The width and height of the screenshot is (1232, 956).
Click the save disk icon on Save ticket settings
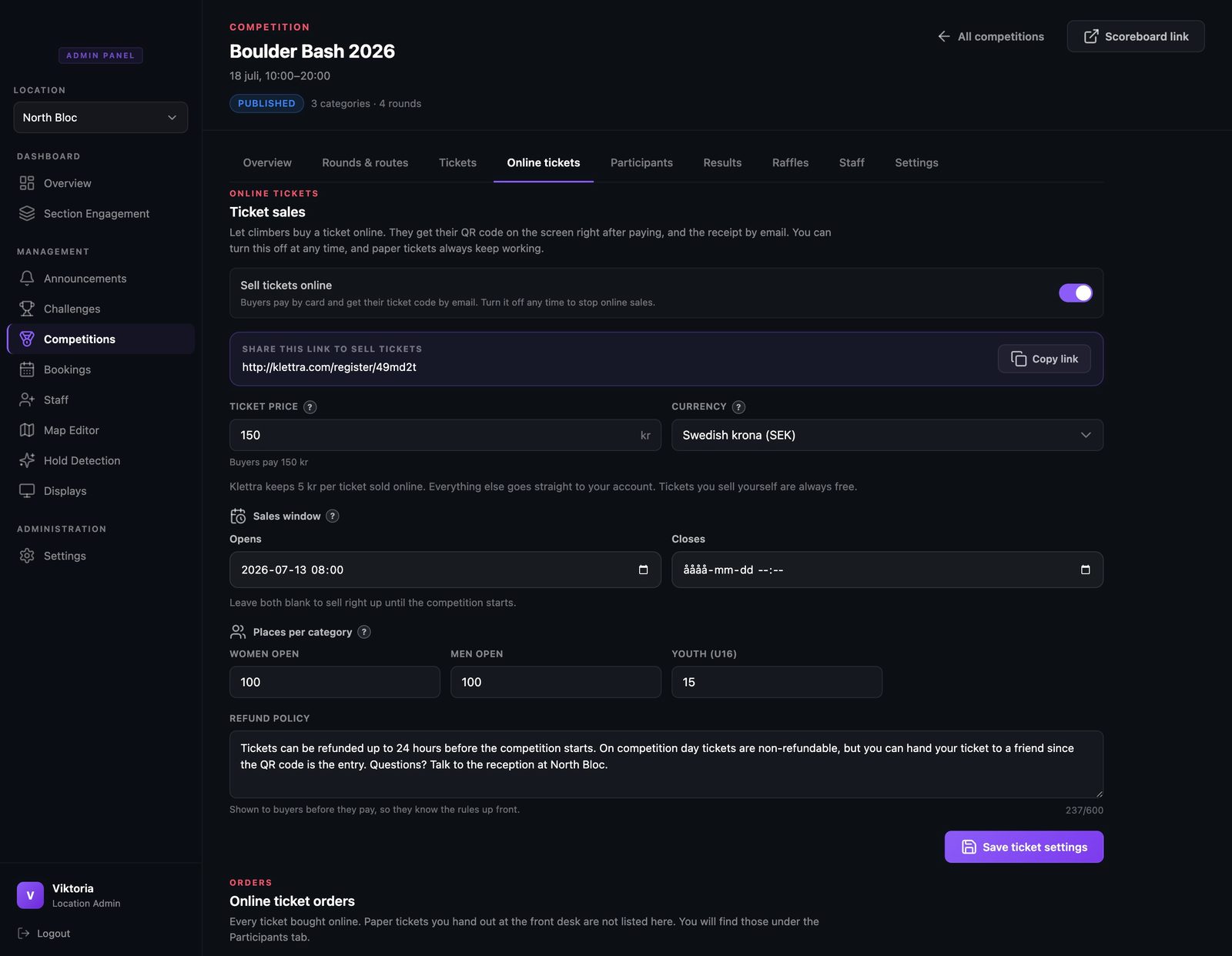pos(969,847)
